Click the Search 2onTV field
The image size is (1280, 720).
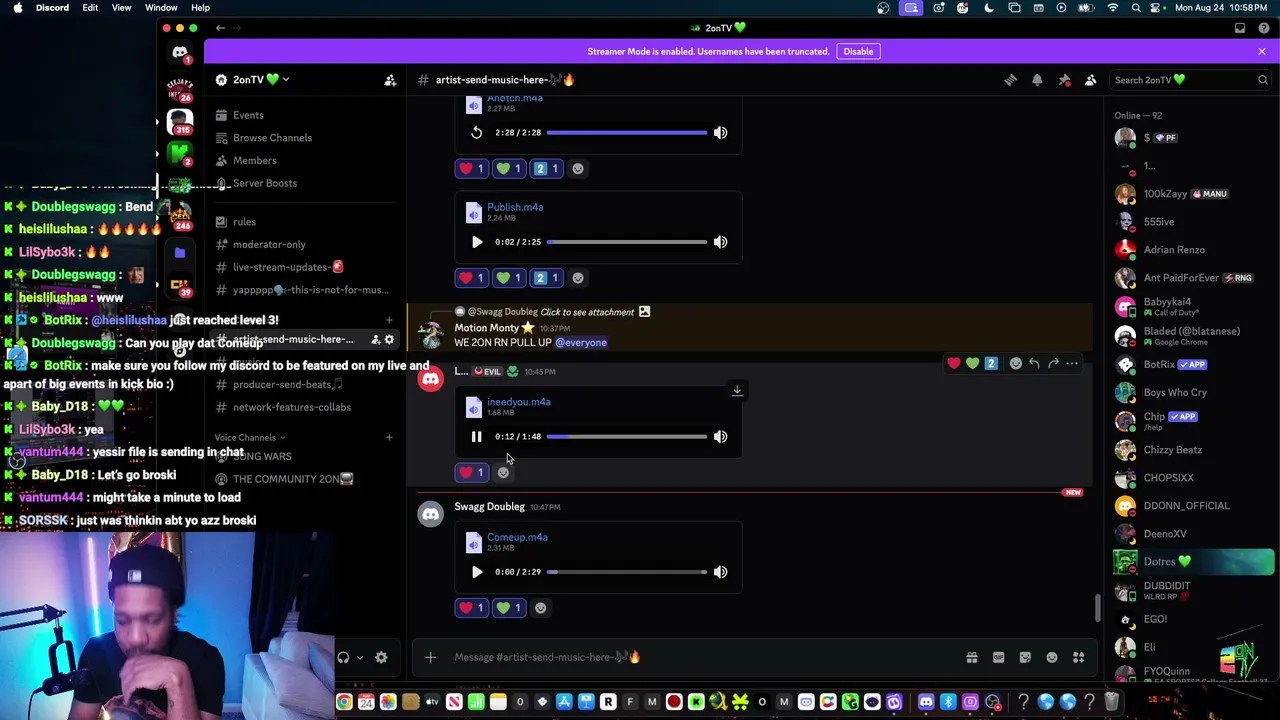coord(1191,80)
